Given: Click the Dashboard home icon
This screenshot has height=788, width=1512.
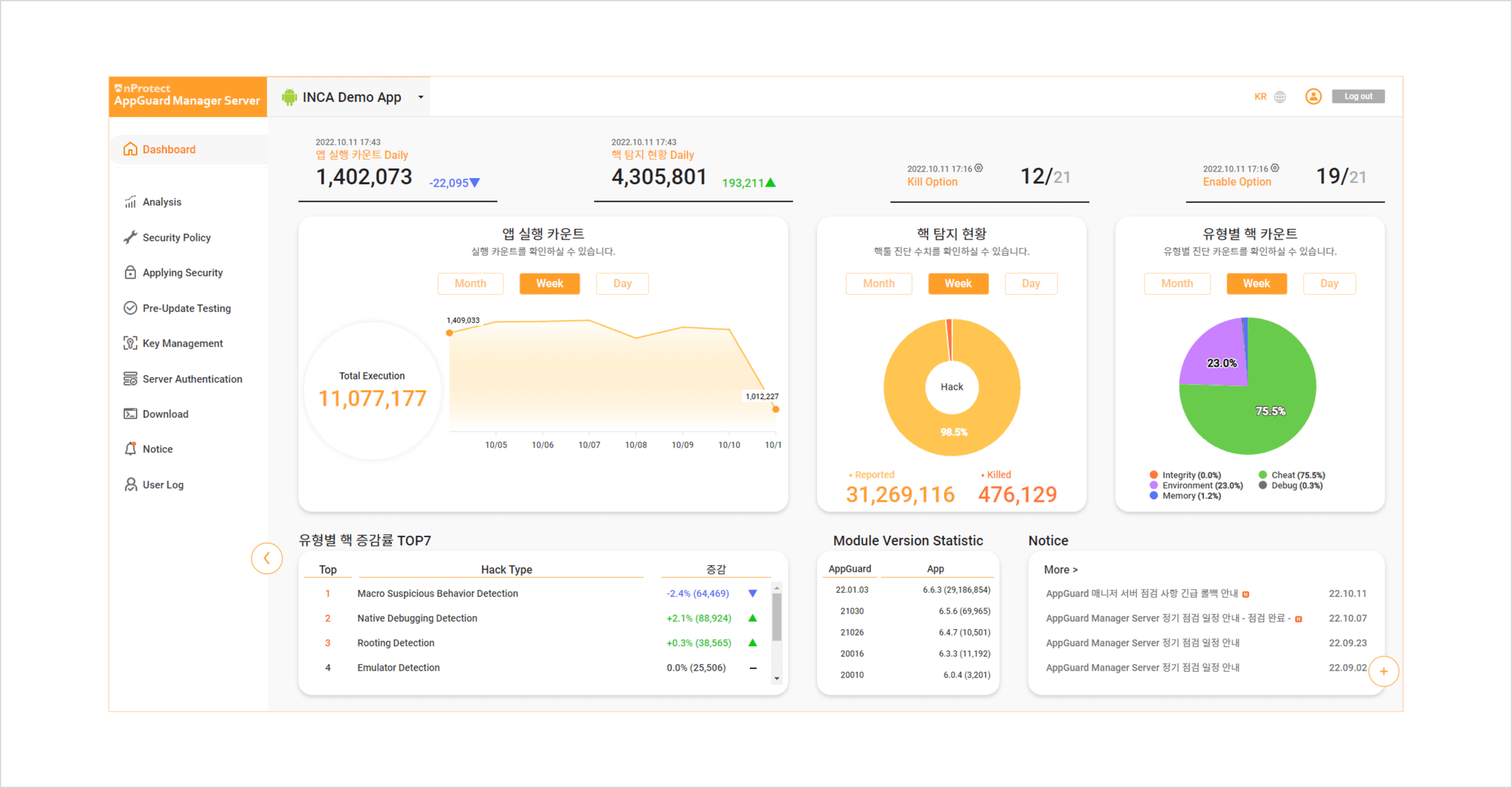Looking at the screenshot, I should pyautogui.click(x=130, y=149).
